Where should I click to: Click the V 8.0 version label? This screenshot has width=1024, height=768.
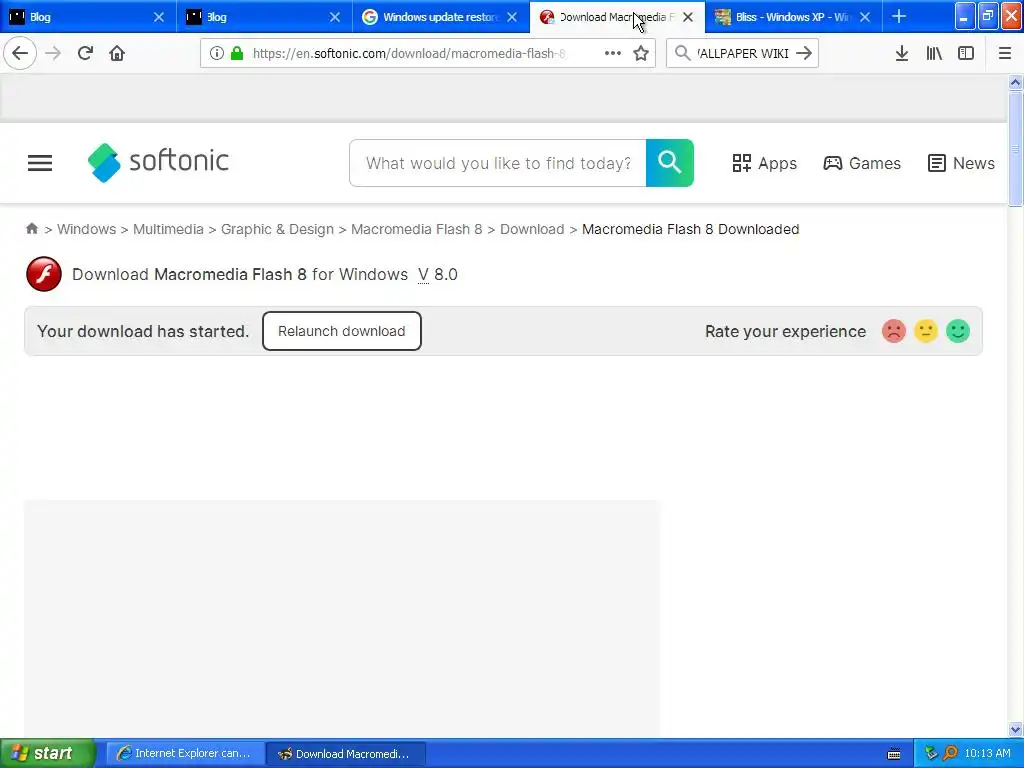(x=438, y=274)
